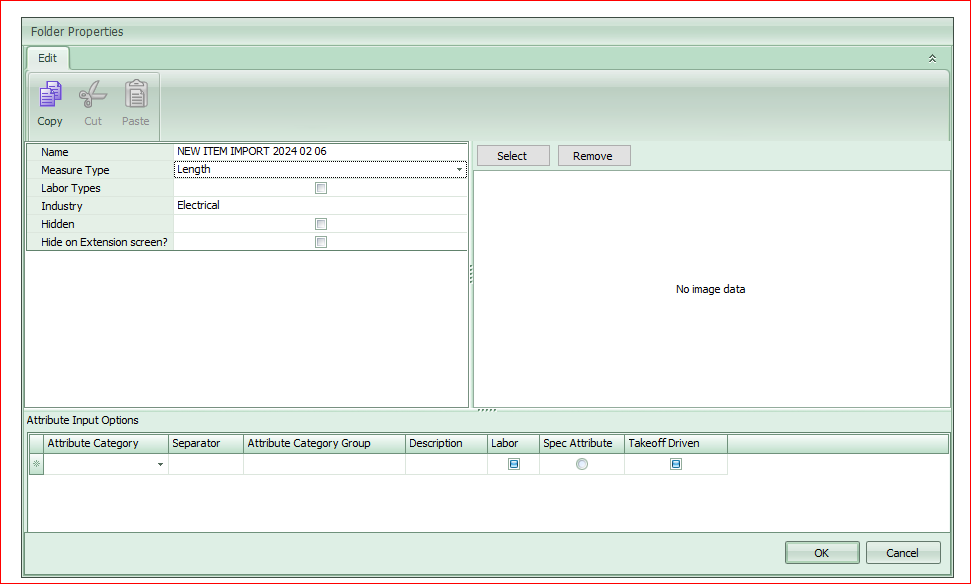Click Select to choose an image

[x=512, y=155]
